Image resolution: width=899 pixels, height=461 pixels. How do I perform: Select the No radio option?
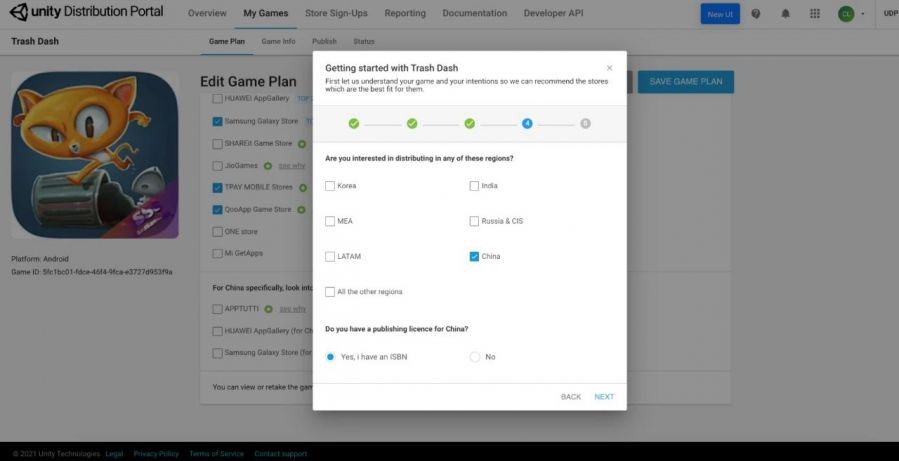pyautogui.click(x=475, y=357)
